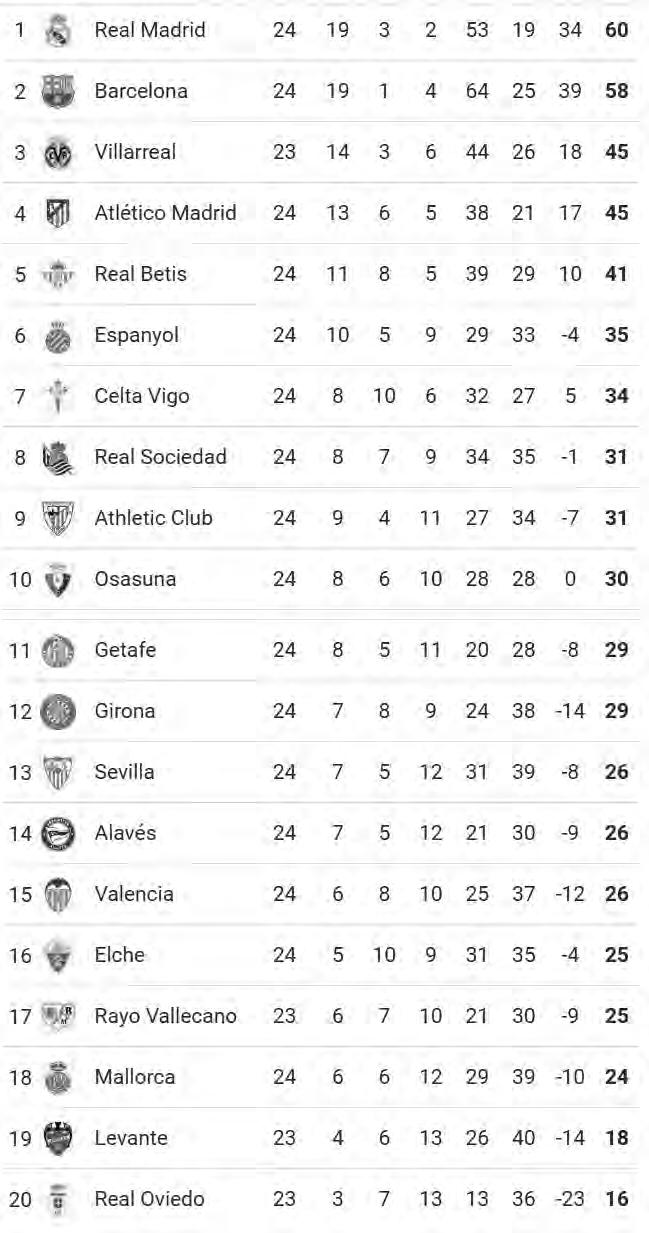
Task: Click the Atlético Madrid club crest
Action: click(x=57, y=213)
